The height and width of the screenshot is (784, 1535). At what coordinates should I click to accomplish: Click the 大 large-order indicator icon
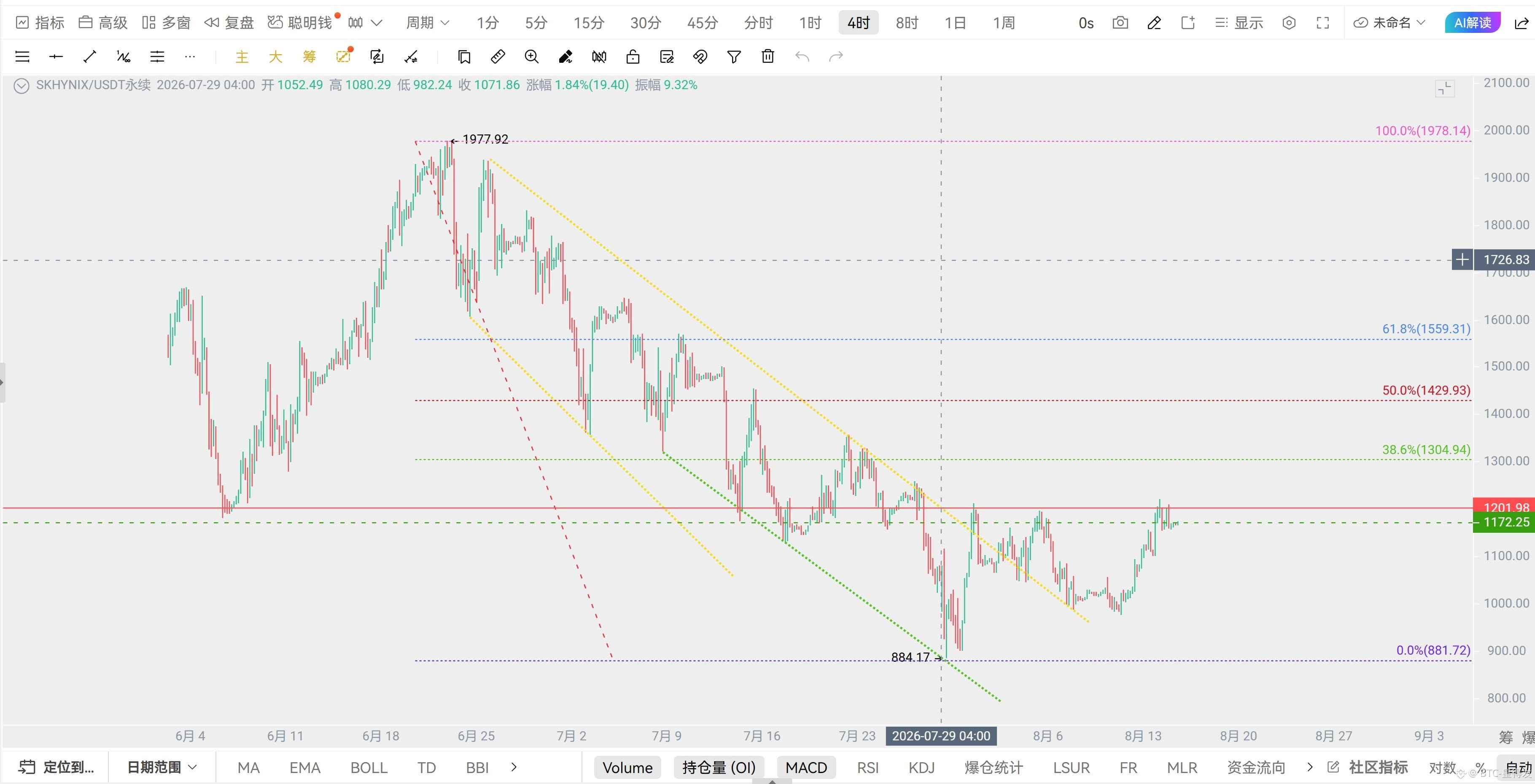(275, 56)
